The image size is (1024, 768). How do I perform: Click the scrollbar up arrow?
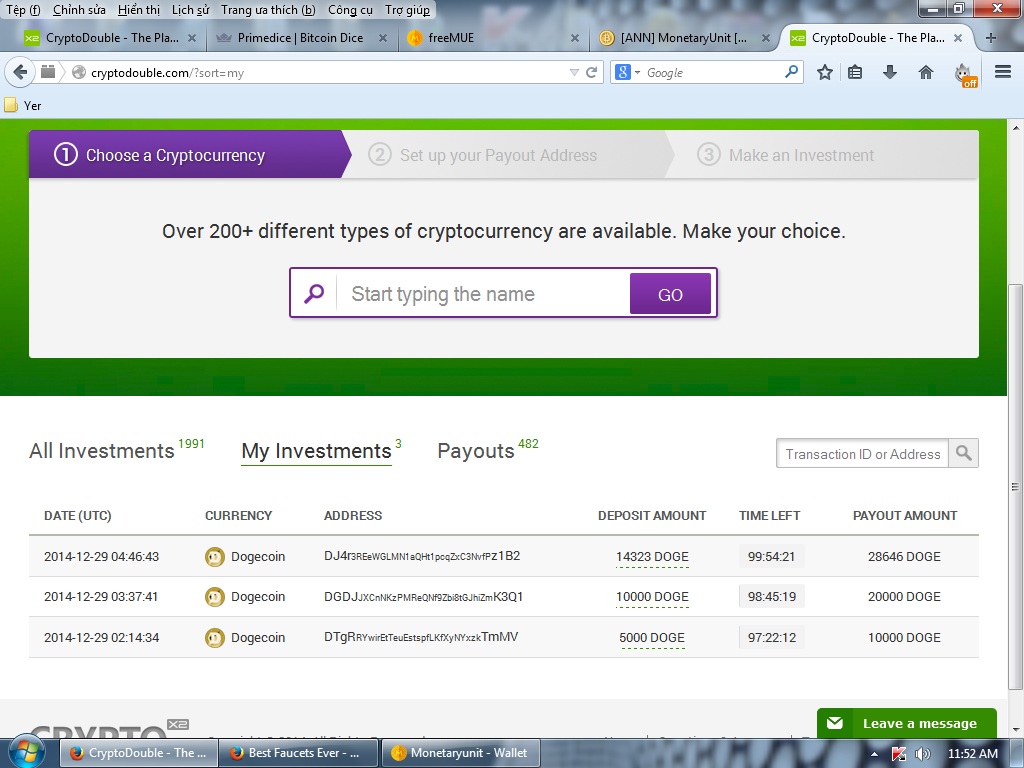(x=1016, y=127)
